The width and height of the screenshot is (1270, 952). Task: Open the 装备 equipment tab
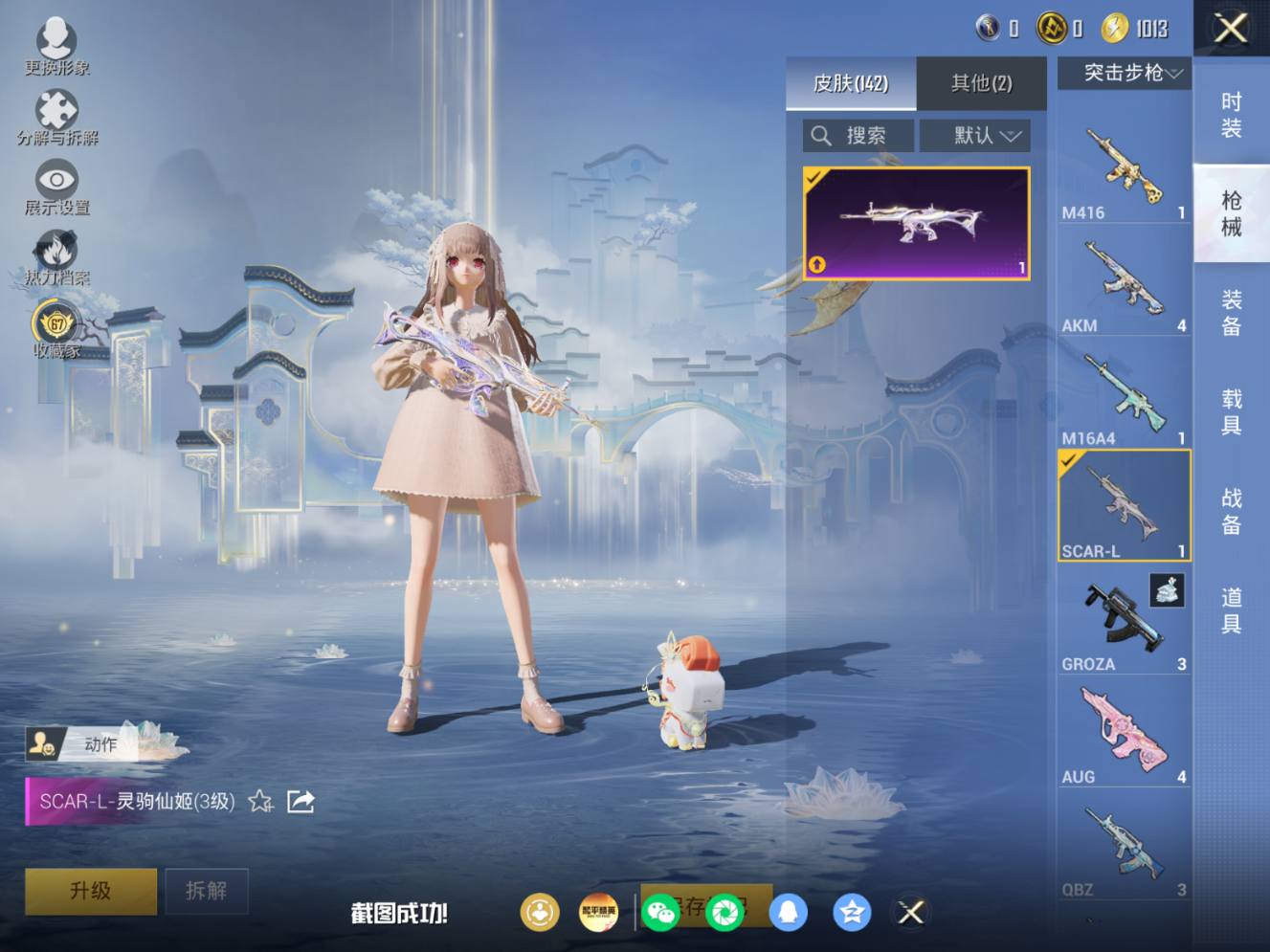pyautogui.click(x=1232, y=313)
